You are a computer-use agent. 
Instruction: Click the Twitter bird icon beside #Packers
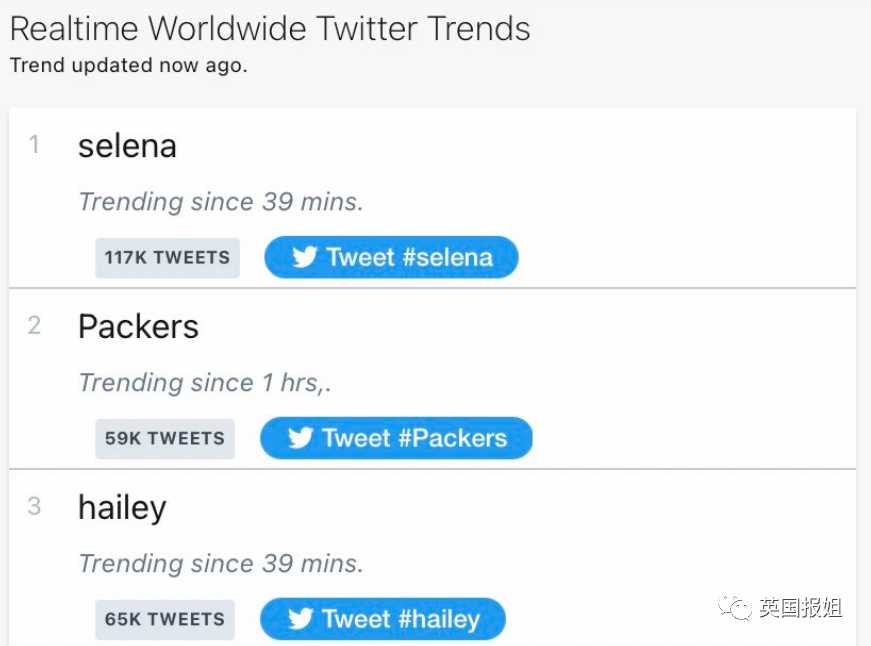pyautogui.click(x=301, y=438)
